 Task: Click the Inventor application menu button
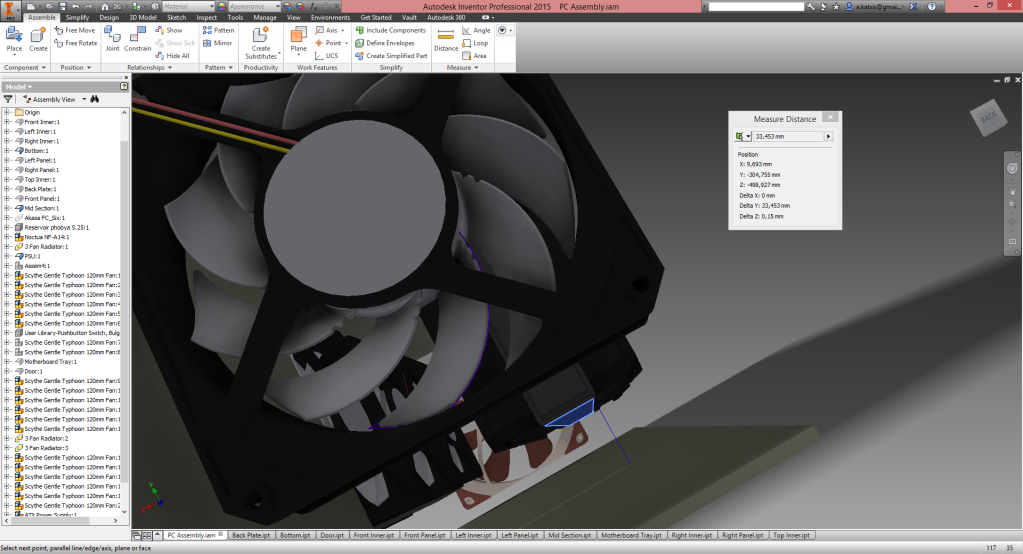(x=10, y=11)
